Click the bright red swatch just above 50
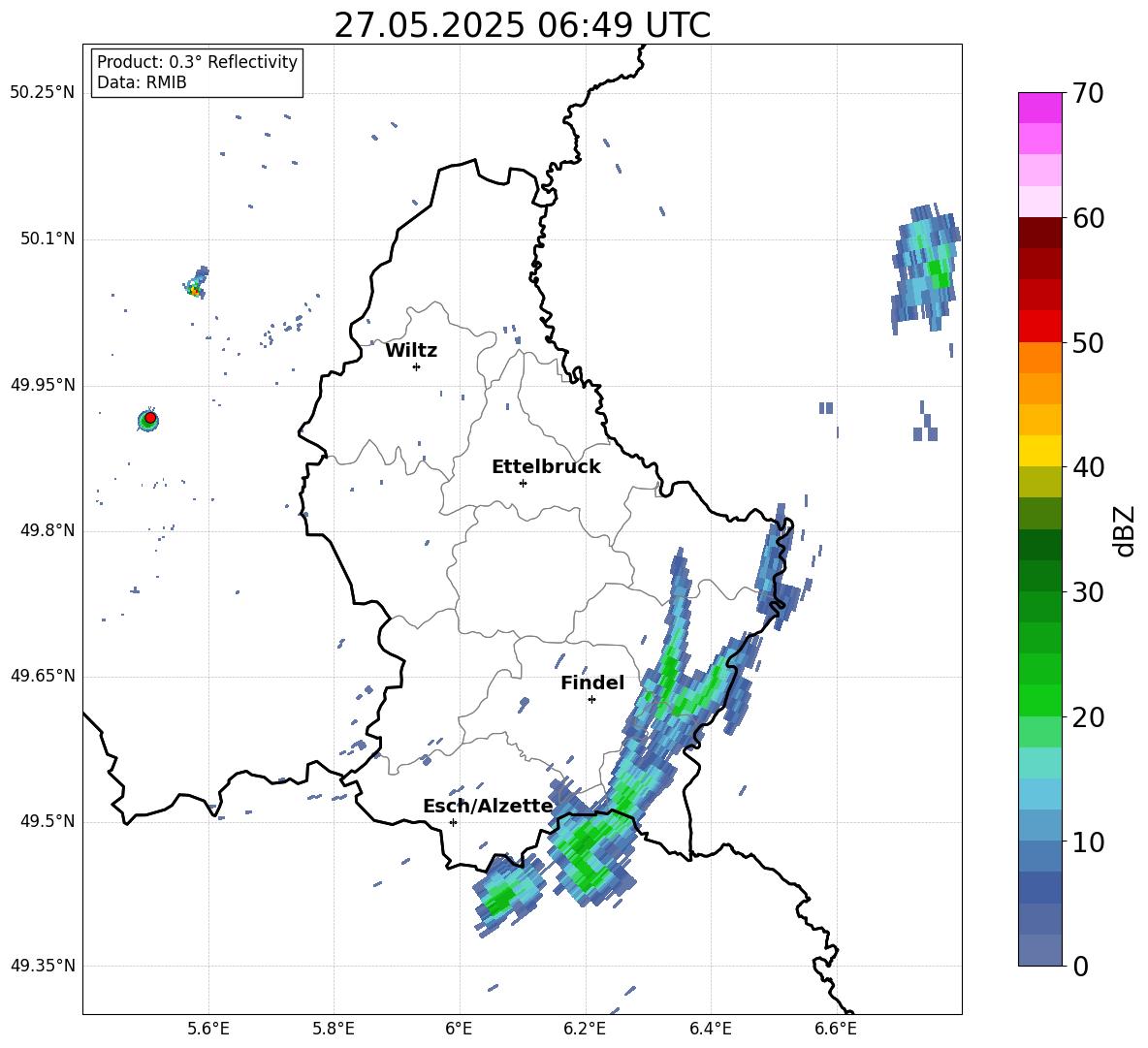1148x1048 pixels. pos(1039,327)
